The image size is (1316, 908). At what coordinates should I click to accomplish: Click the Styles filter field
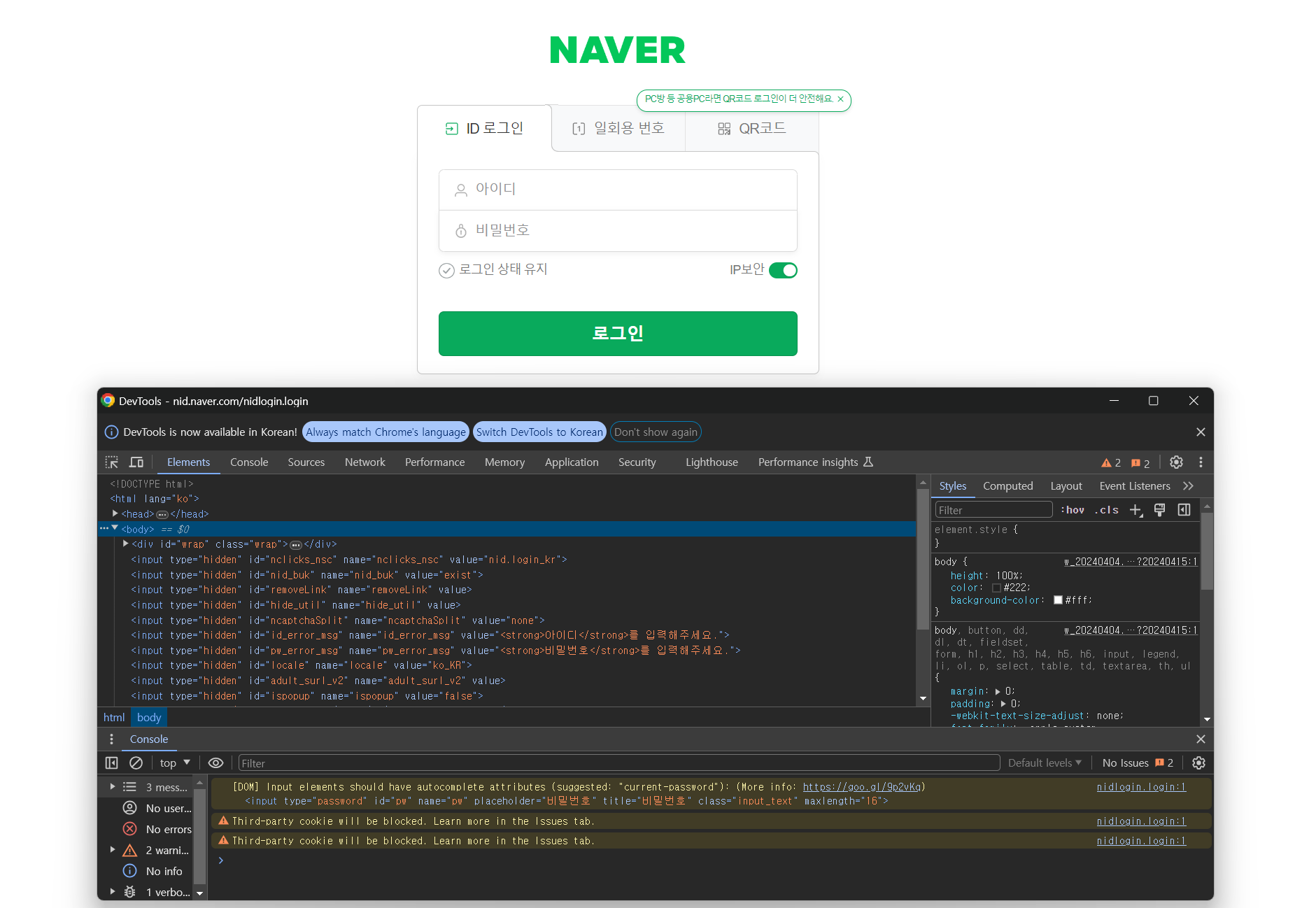click(x=993, y=510)
